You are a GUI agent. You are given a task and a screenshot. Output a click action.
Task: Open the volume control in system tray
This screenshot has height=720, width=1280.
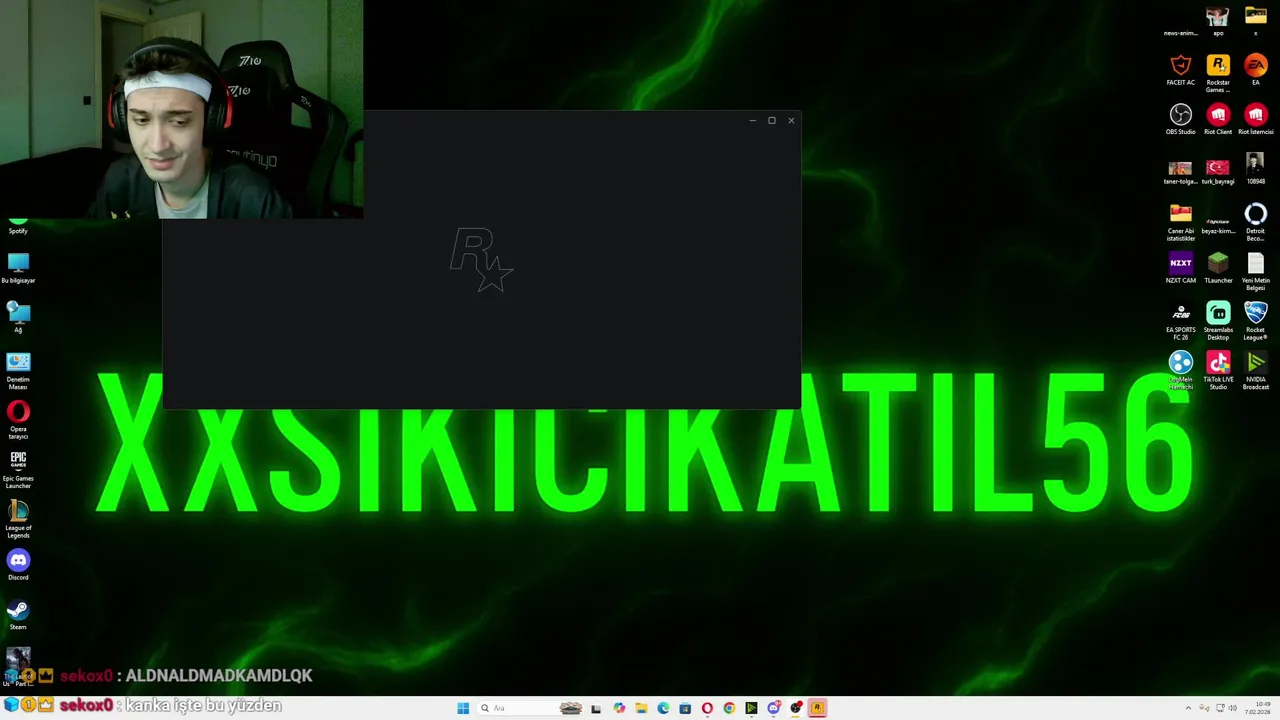point(1232,708)
